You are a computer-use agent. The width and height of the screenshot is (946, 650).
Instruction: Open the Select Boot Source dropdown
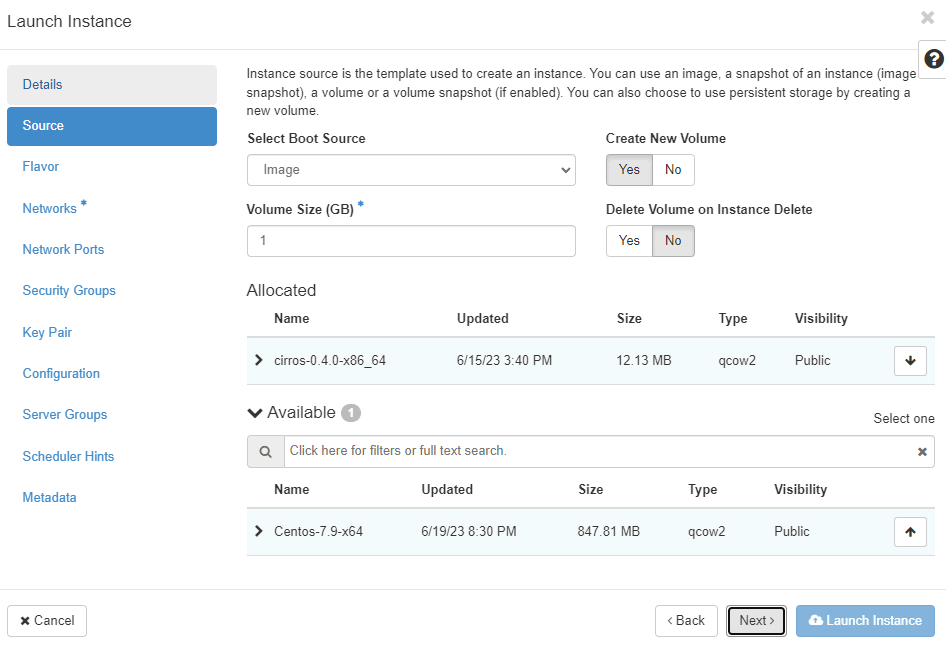[x=411, y=170]
